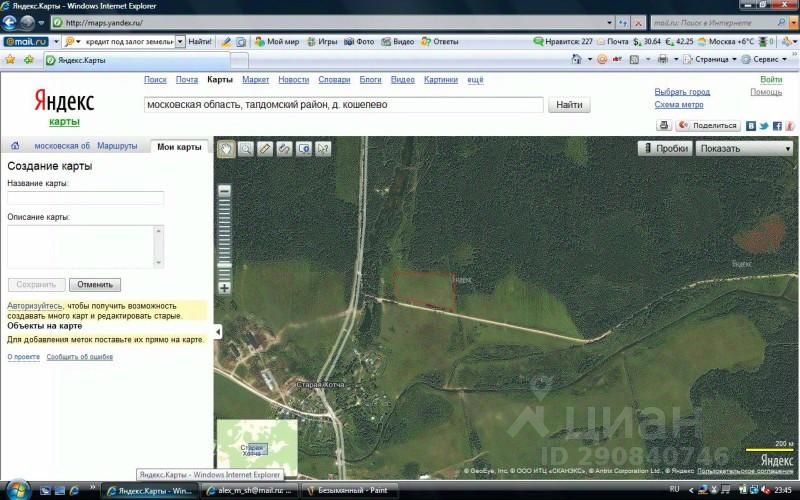This screenshot has width=800, height=500.
Task: Click the Название карты input field
Action: [86, 198]
